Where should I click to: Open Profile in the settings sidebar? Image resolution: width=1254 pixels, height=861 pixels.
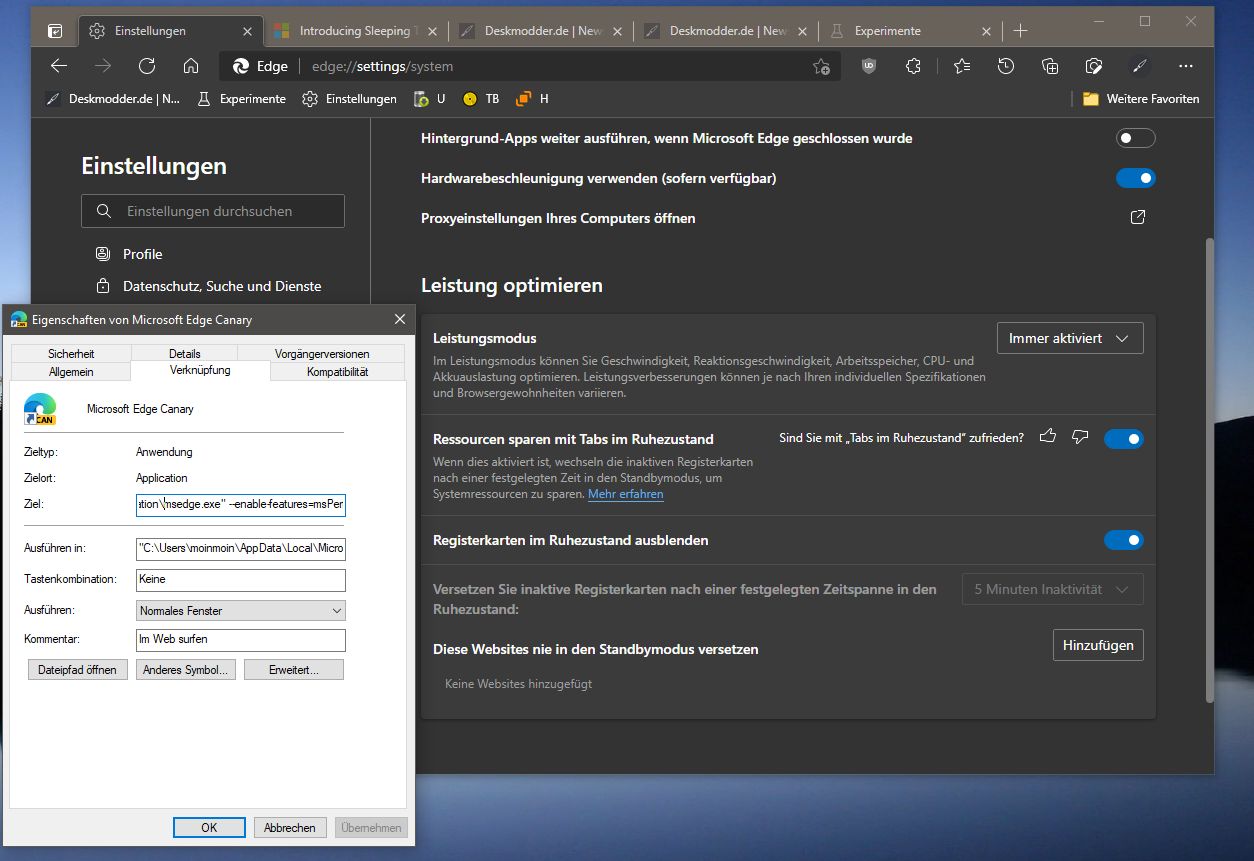(143, 254)
